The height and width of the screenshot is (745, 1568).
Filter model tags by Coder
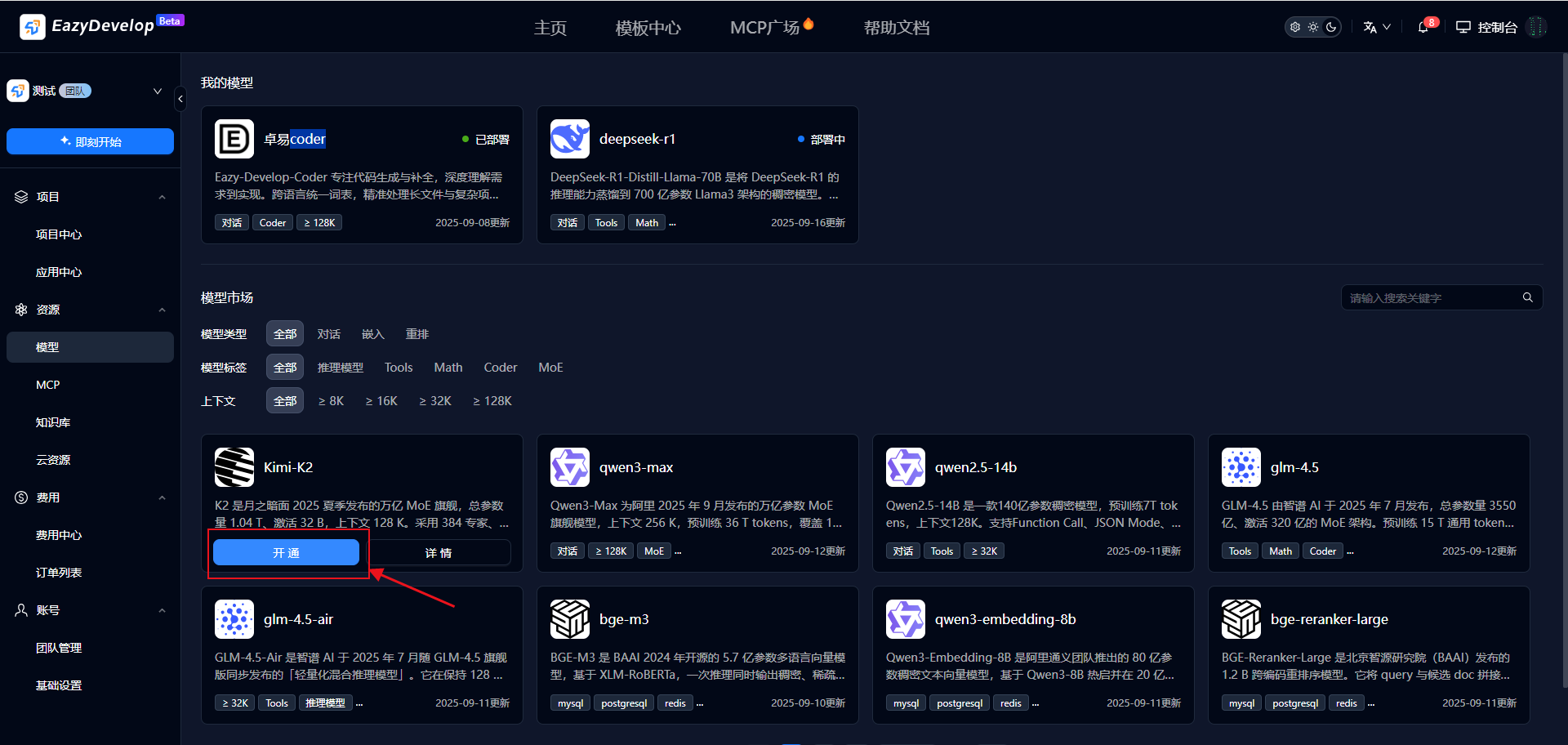pyautogui.click(x=500, y=368)
